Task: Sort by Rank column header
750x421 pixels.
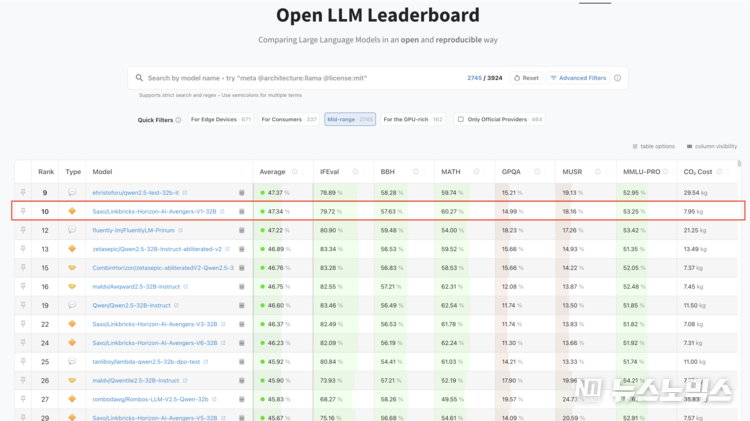Action: [x=46, y=172]
